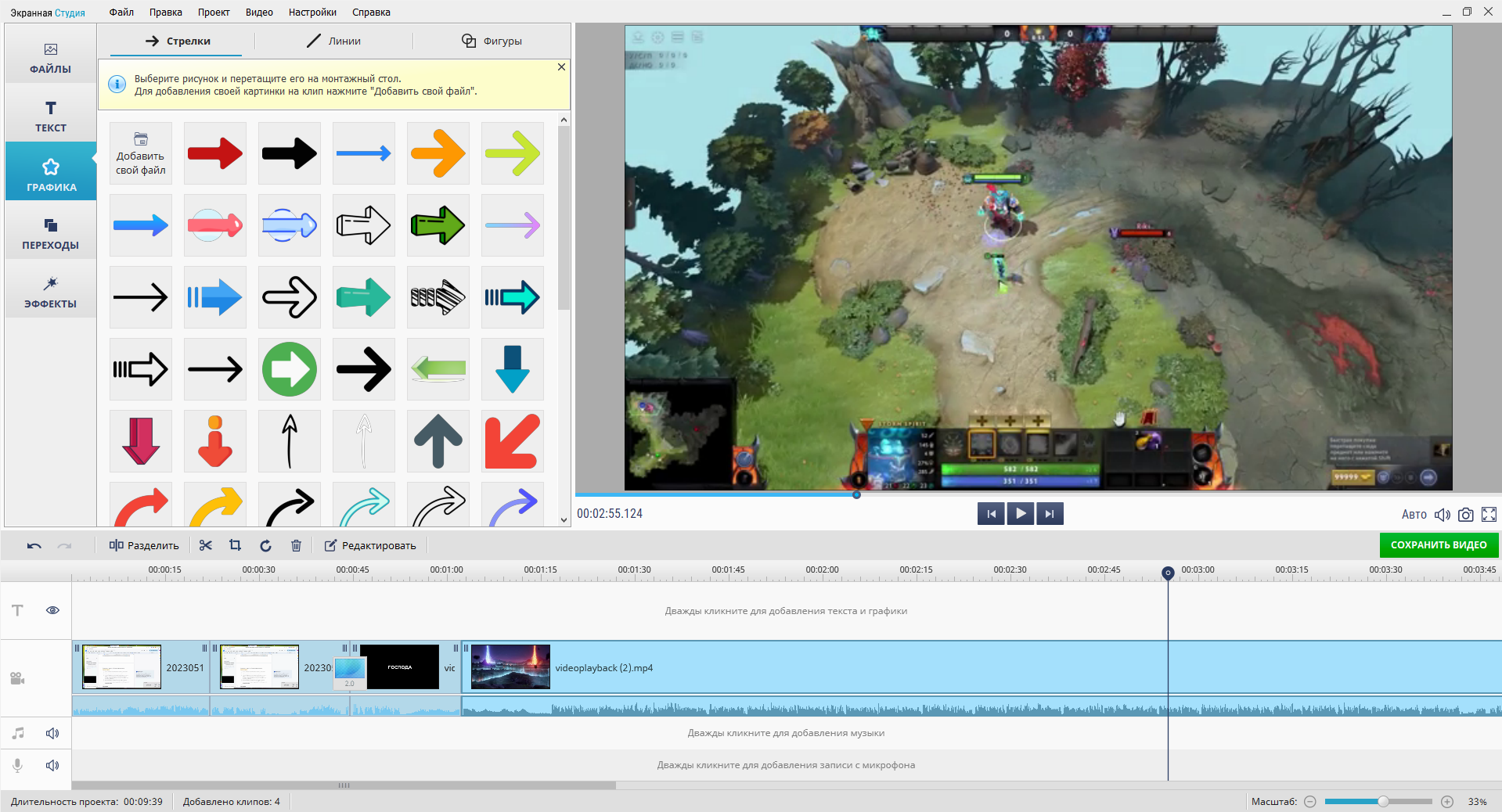Play the video preview
The width and height of the screenshot is (1502, 812).
pyautogui.click(x=1020, y=514)
